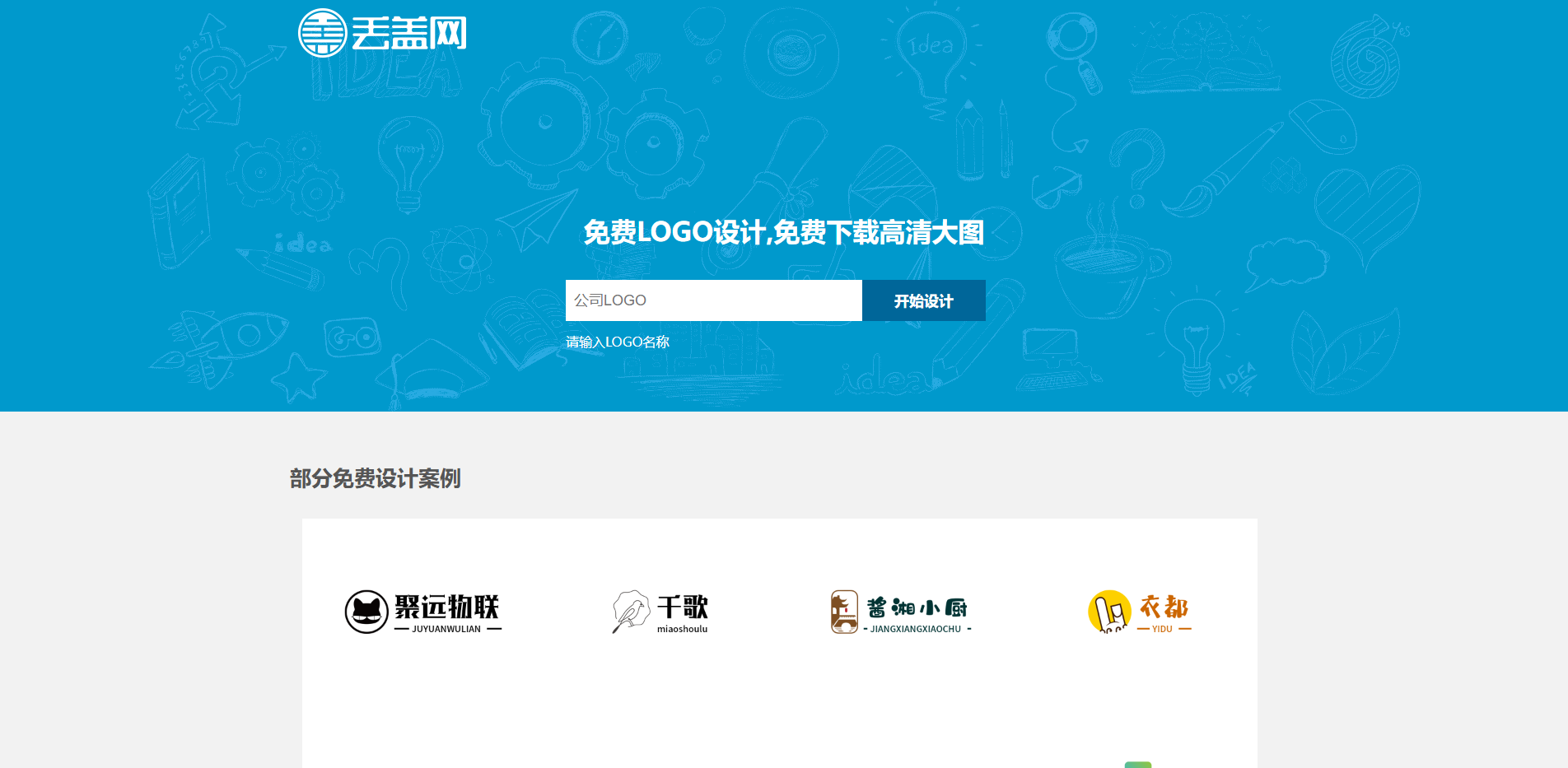1568x768 pixels.
Task: Click the JIANGXIANGXIAOCHU subtitle text
Action: (x=917, y=629)
